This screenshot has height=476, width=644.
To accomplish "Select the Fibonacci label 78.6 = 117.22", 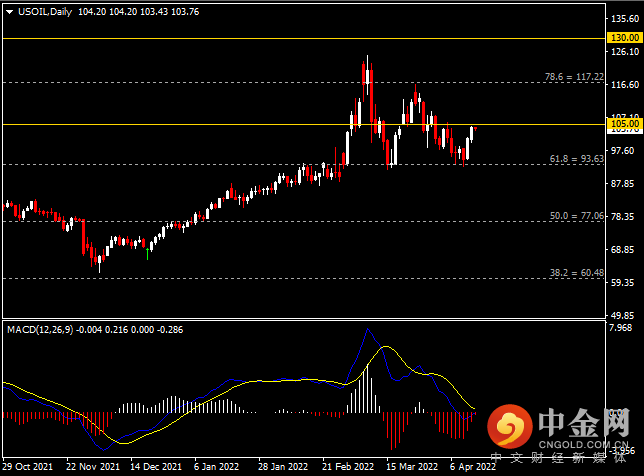I will pyautogui.click(x=574, y=77).
